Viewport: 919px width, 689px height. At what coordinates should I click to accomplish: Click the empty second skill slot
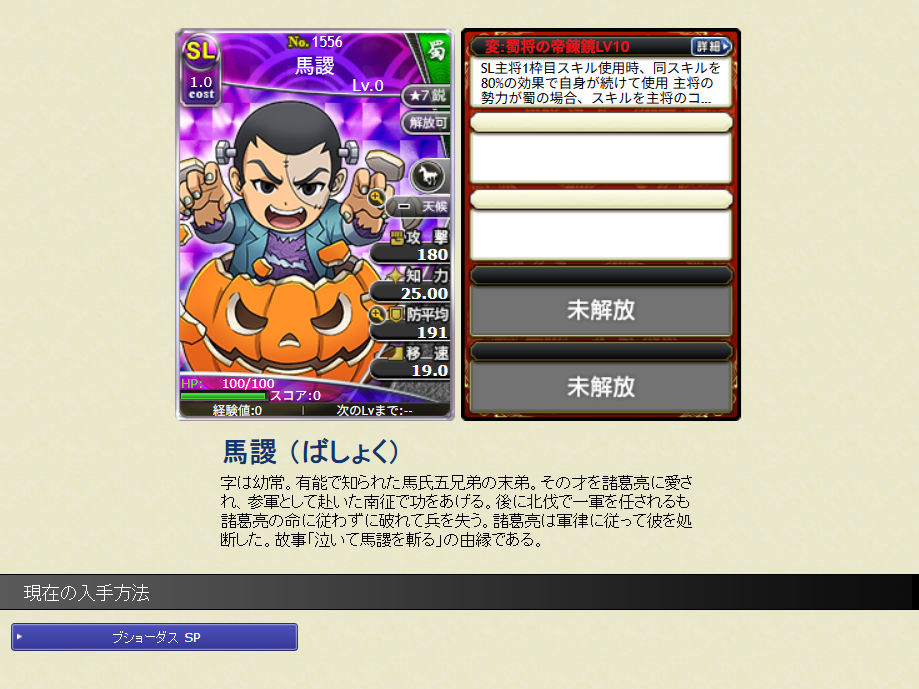[x=601, y=158]
